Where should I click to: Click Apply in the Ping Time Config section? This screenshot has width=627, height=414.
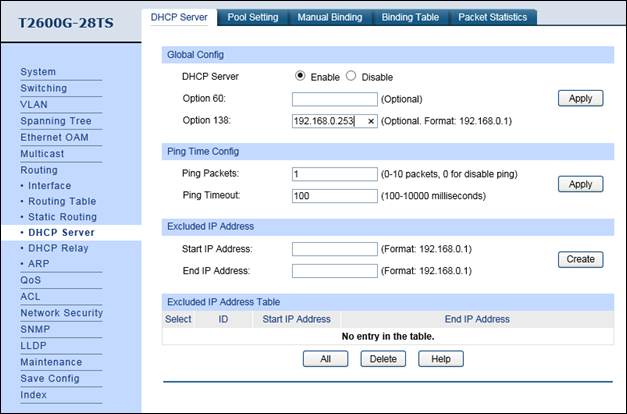tap(580, 184)
